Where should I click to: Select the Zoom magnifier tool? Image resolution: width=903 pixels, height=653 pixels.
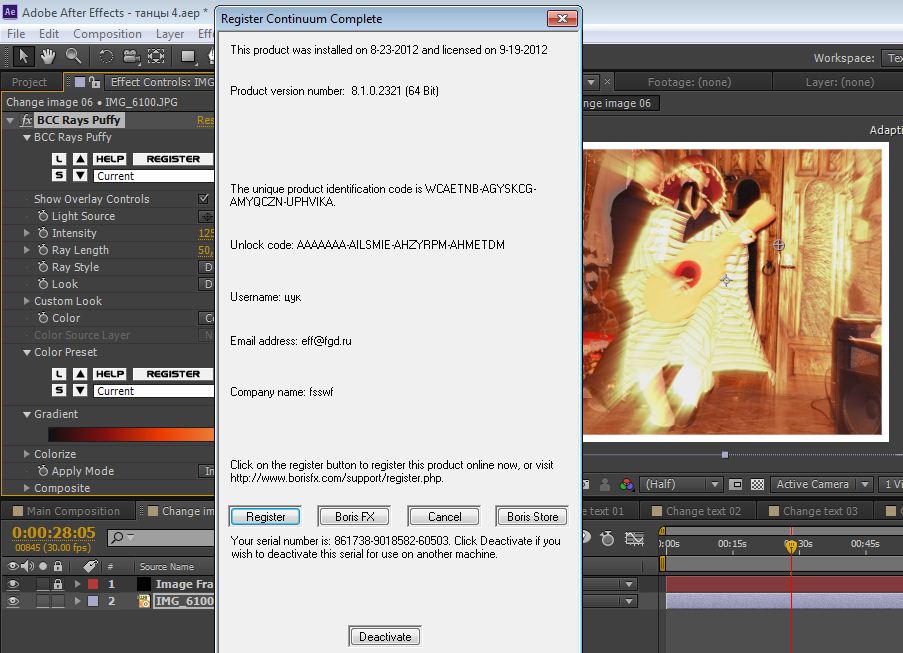coord(74,57)
